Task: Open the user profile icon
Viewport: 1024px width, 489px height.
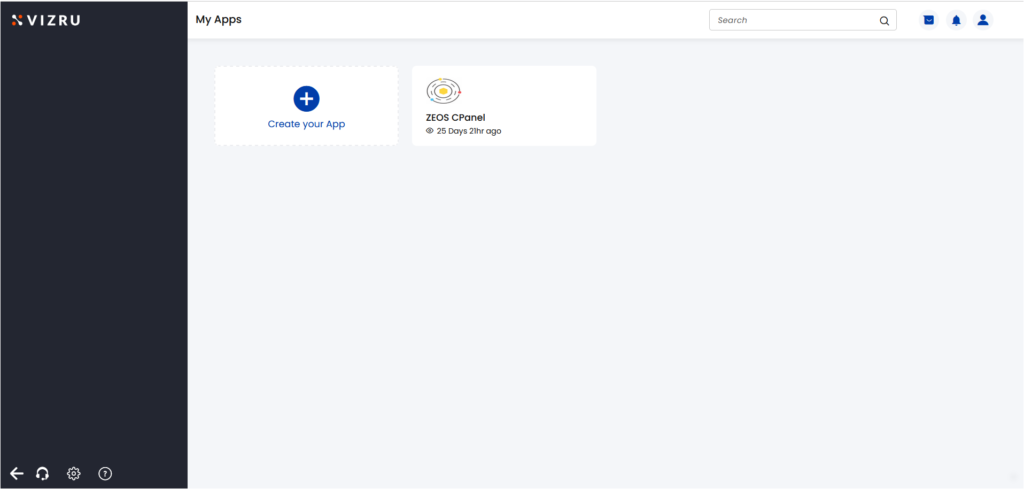Action: pyautogui.click(x=983, y=20)
